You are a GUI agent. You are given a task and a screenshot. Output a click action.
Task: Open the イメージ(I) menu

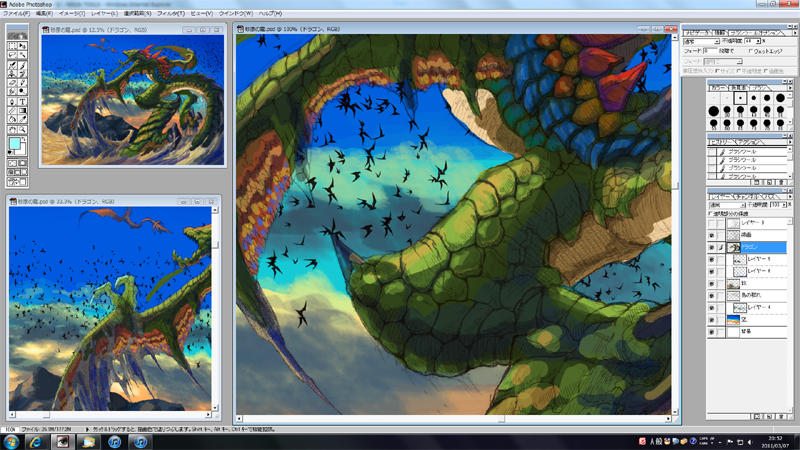(x=72, y=14)
